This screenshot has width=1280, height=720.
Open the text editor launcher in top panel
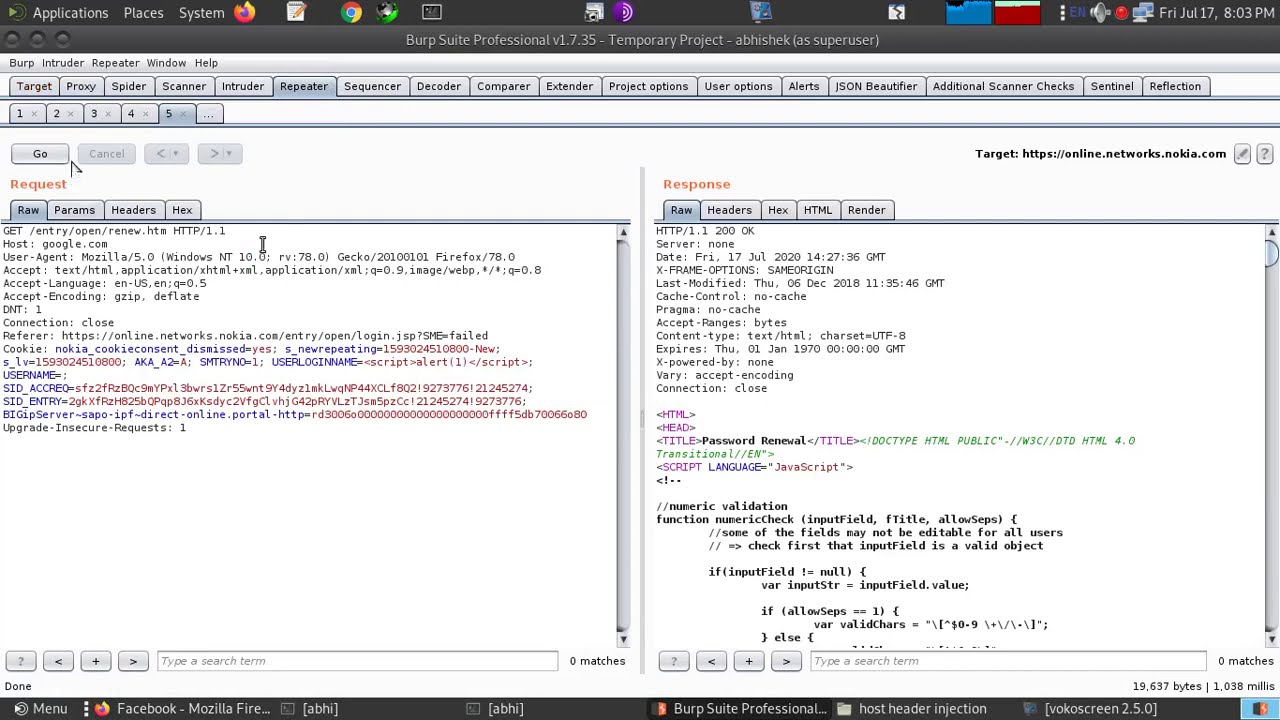pyautogui.click(x=296, y=12)
